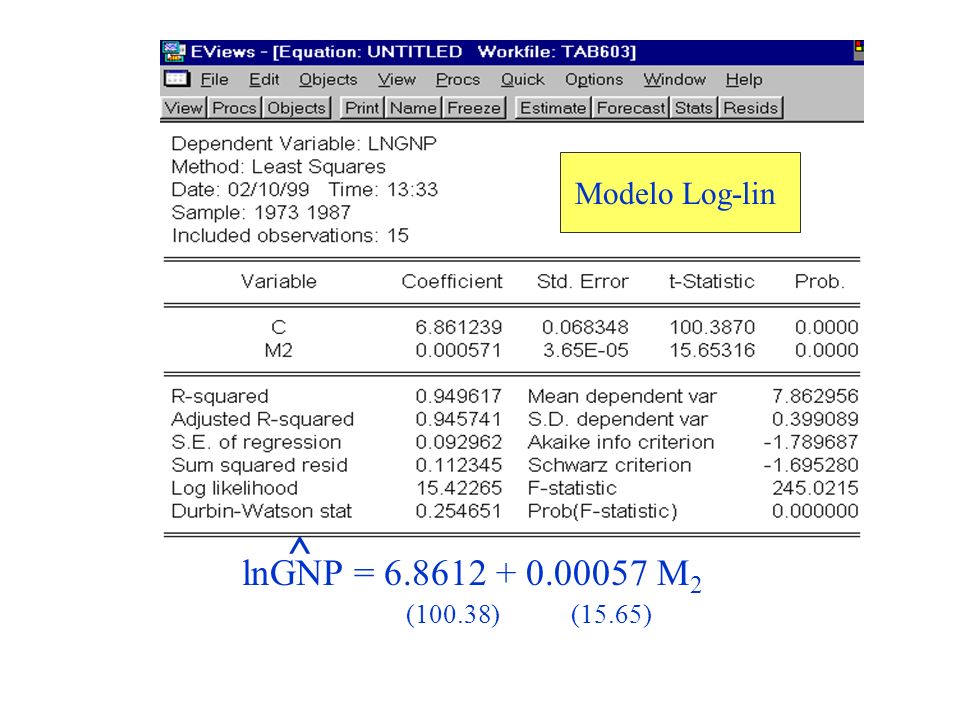Click the Procs button on equation toolbar

point(234,108)
